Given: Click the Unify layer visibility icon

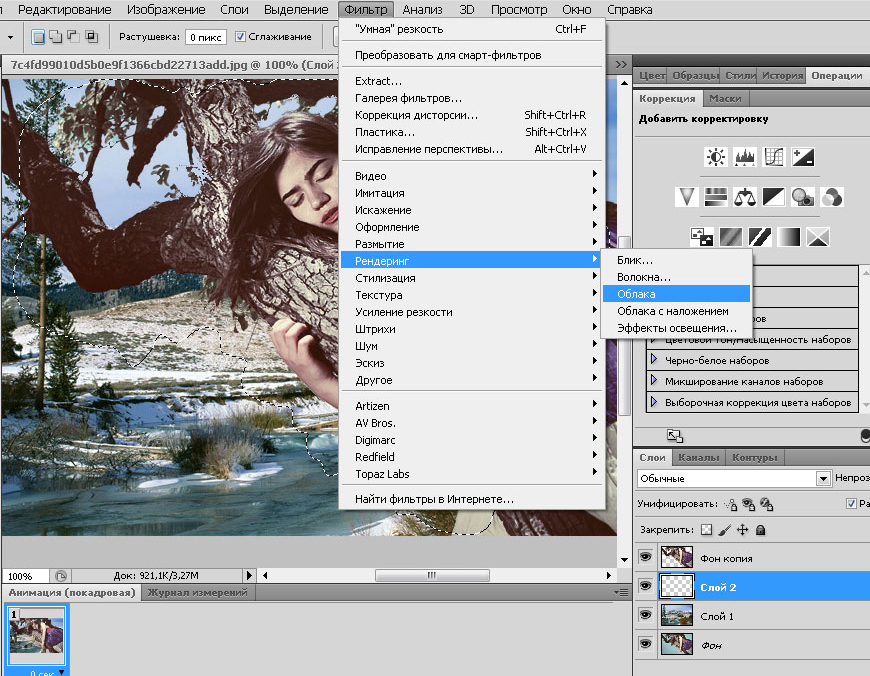Looking at the screenshot, I should coord(748,504).
